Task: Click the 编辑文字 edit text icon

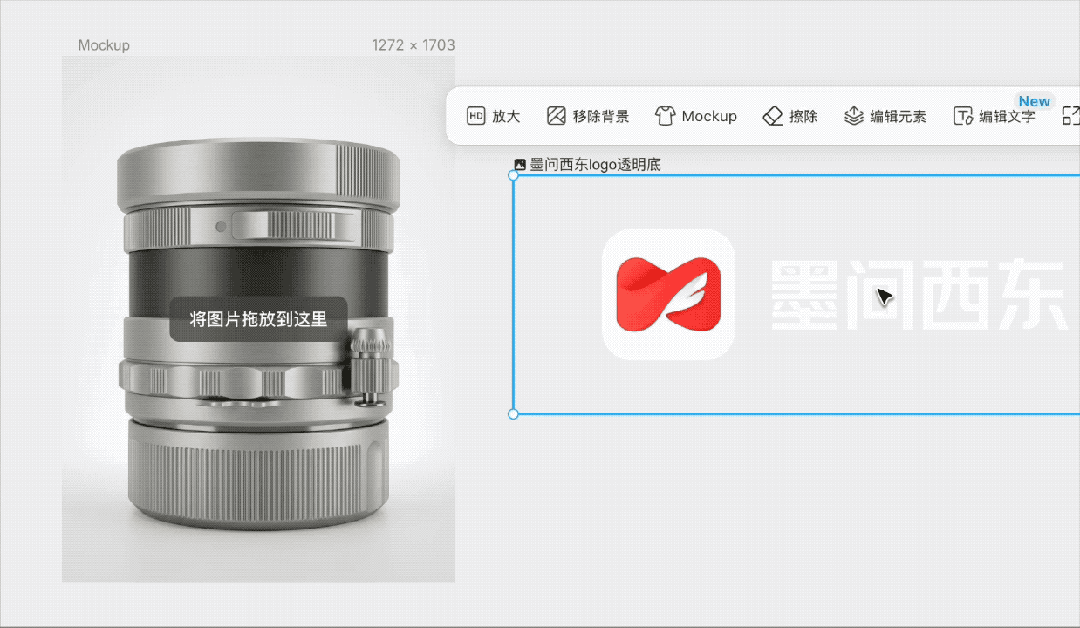Action: pos(963,116)
